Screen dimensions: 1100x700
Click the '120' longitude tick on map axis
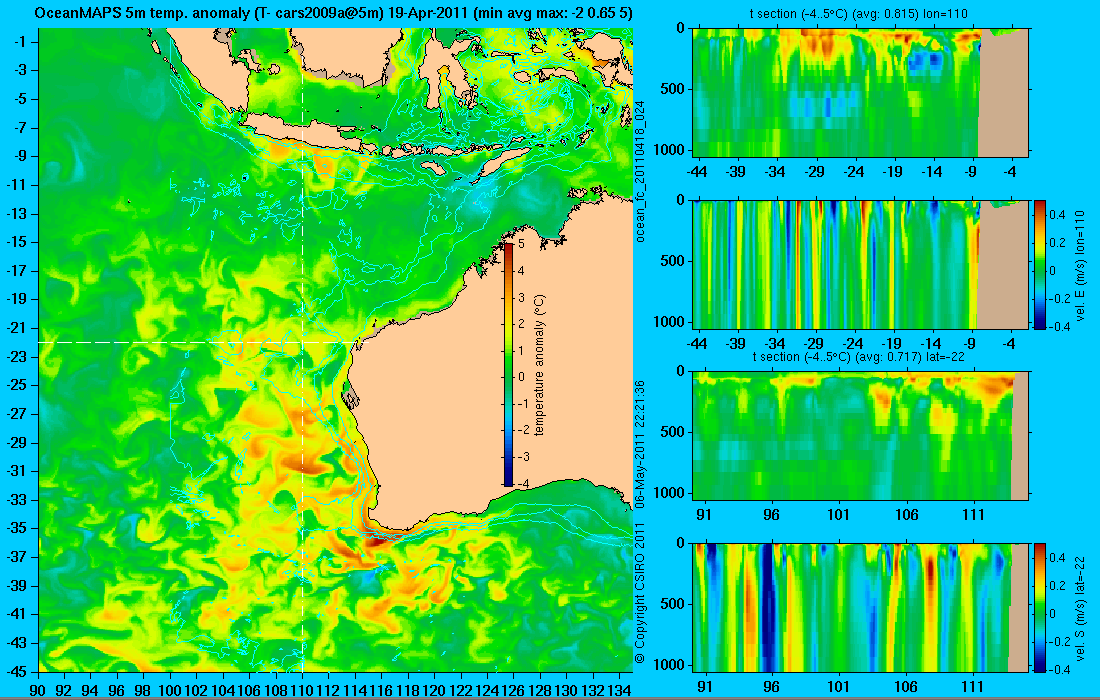(x=434, y=690)
